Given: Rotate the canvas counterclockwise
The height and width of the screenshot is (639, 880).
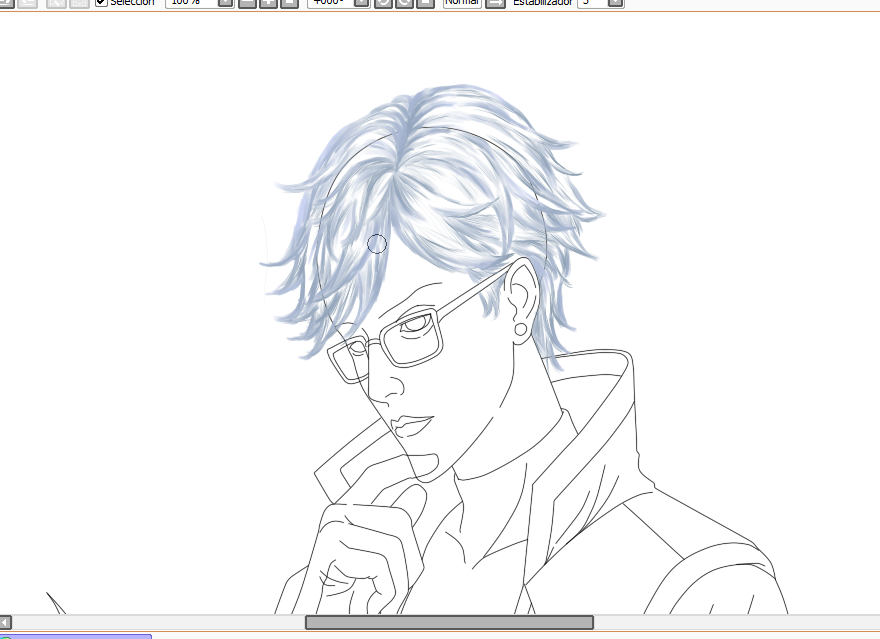Looking at the screenshot, I should (x=383, y=3).
